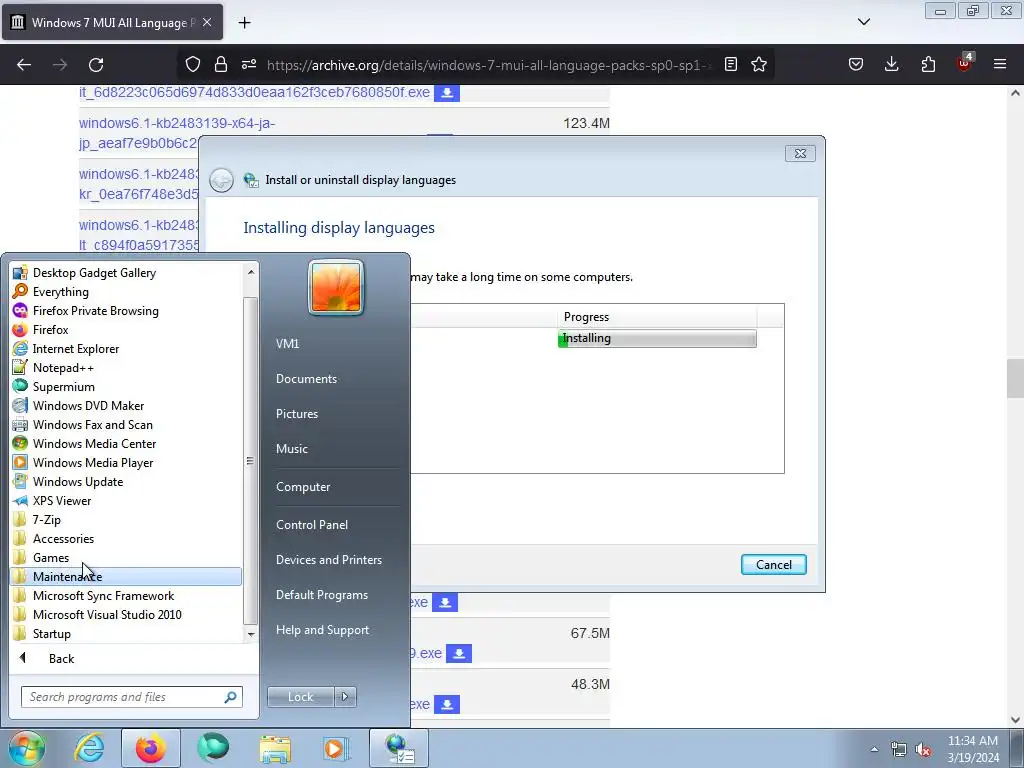
Task: Go back one page in Firefox
Action: 24,65
